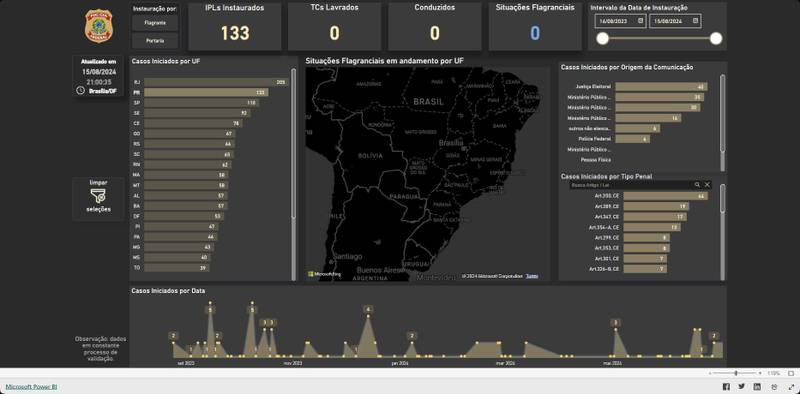This screenshot has width=800, height=394.
Task: Select the Portaria filter button
Action: tap(155, 40)
